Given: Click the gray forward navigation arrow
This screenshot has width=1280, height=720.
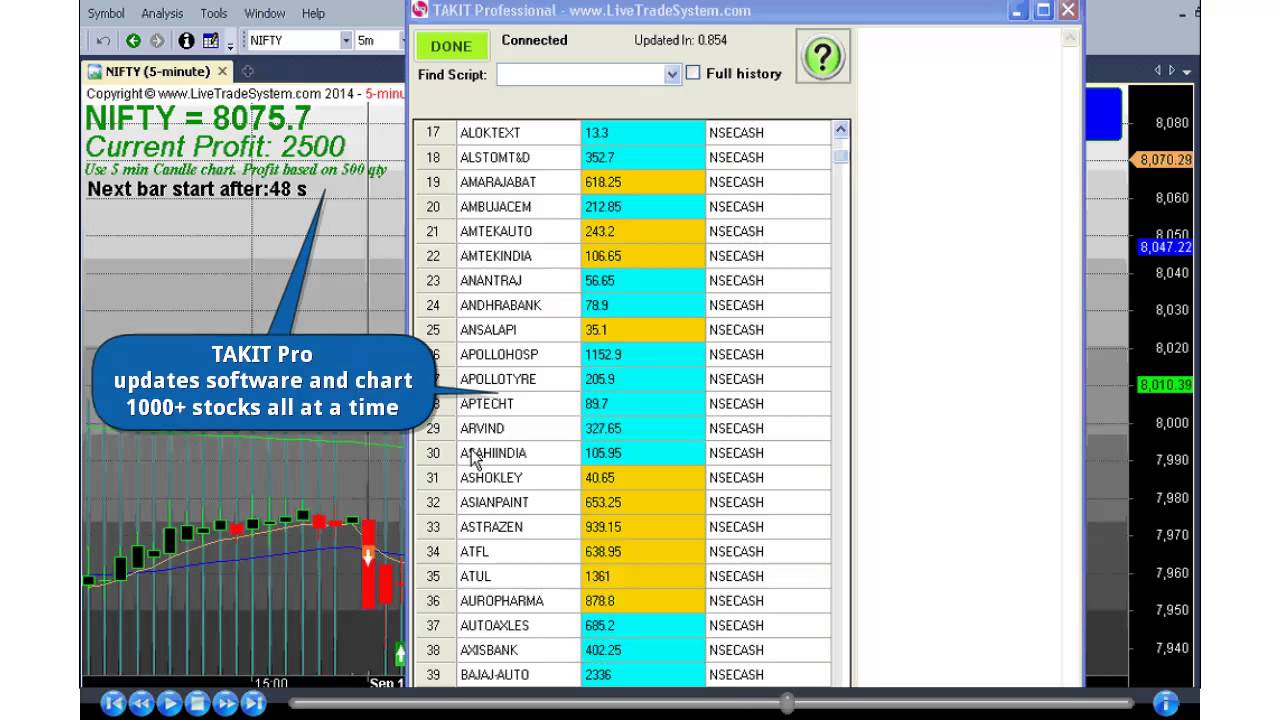Looking at the screenshot, I should (157, 41).
